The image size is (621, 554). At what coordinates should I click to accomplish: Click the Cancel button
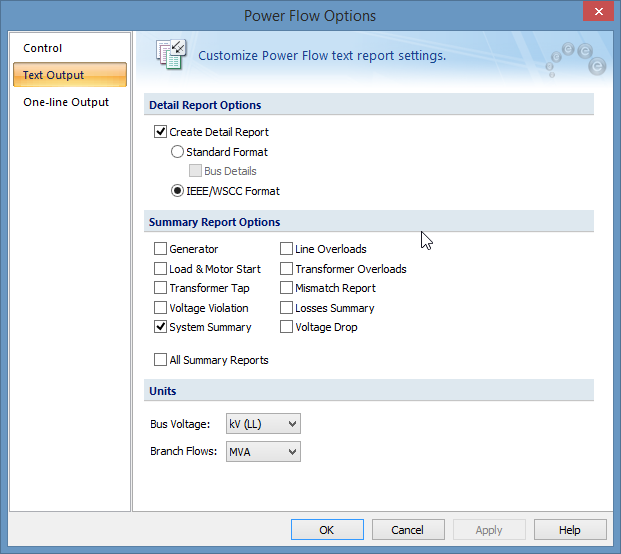[408, 530]
